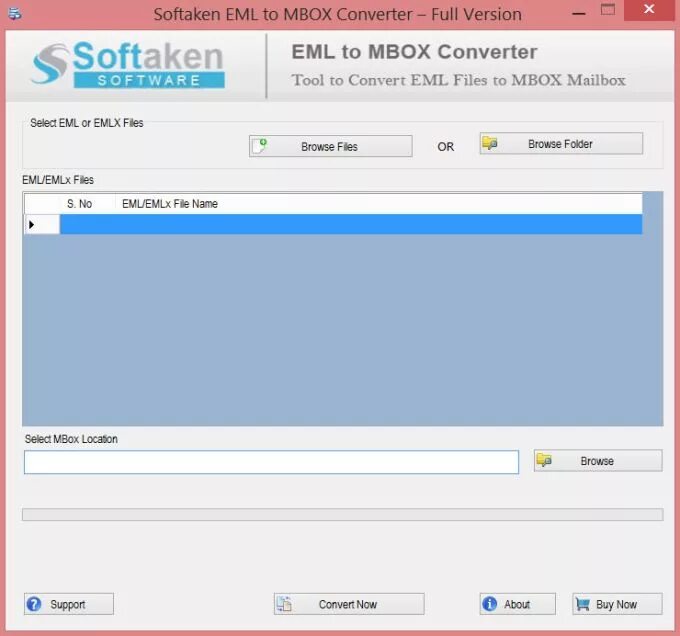
Task: Click the Select EML or EMLX Files label
Action: (87, 123)
